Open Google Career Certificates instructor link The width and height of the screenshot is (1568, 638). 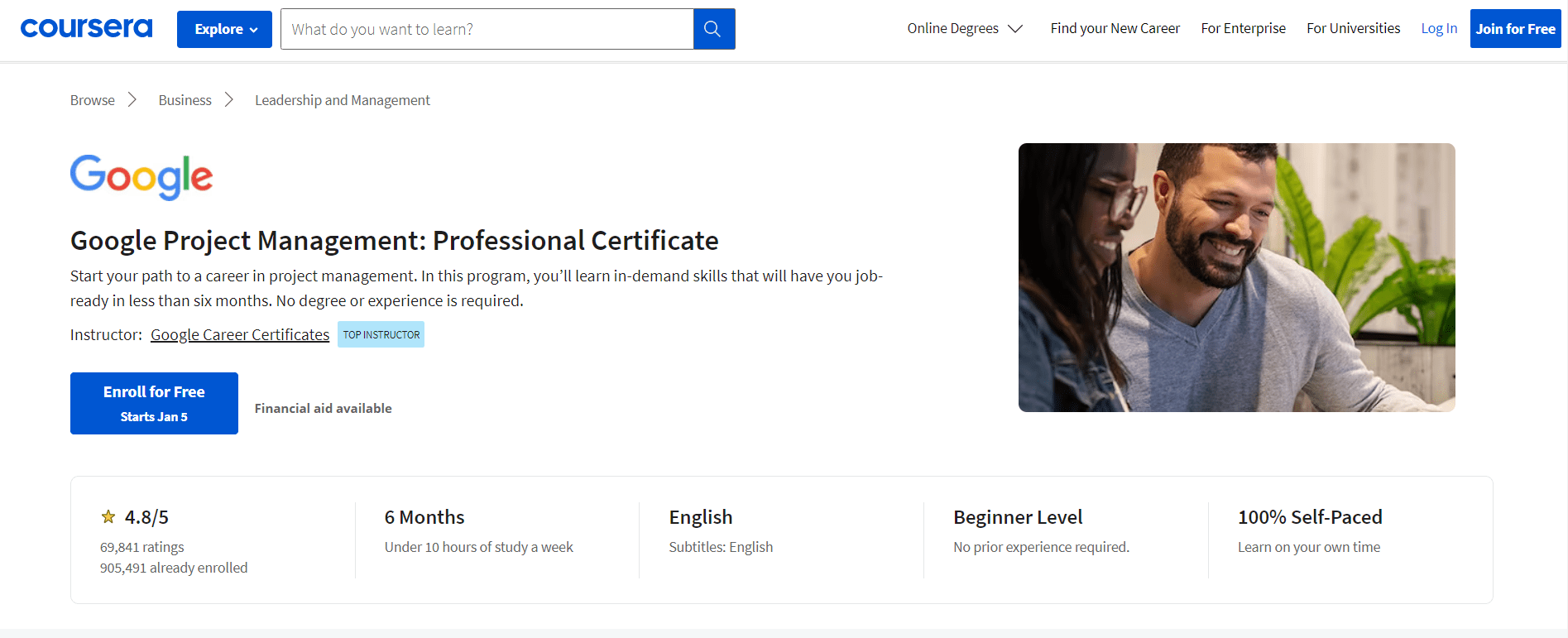point(240,334)
